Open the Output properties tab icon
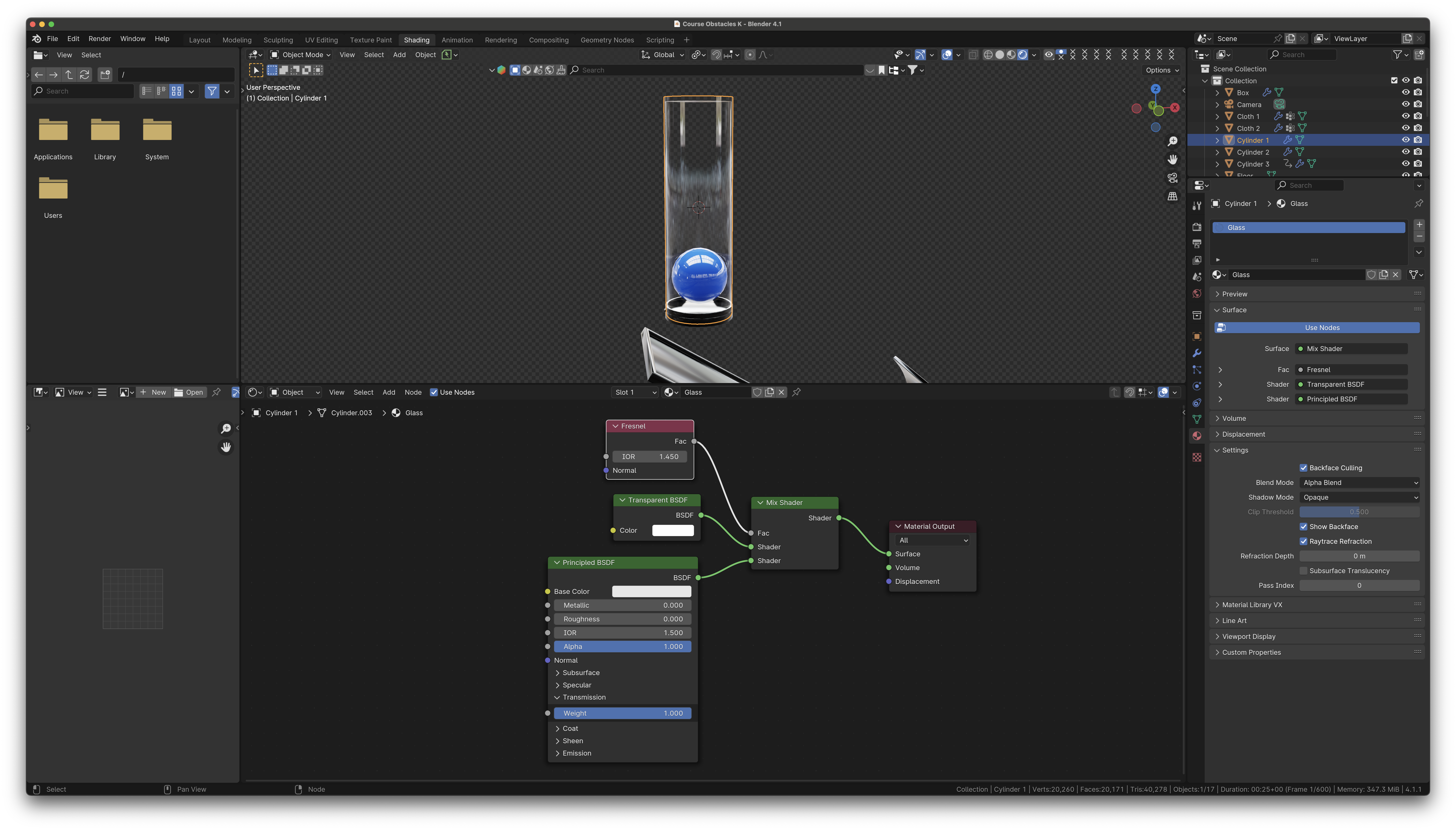1456x830 pixels. point(1197,243)
